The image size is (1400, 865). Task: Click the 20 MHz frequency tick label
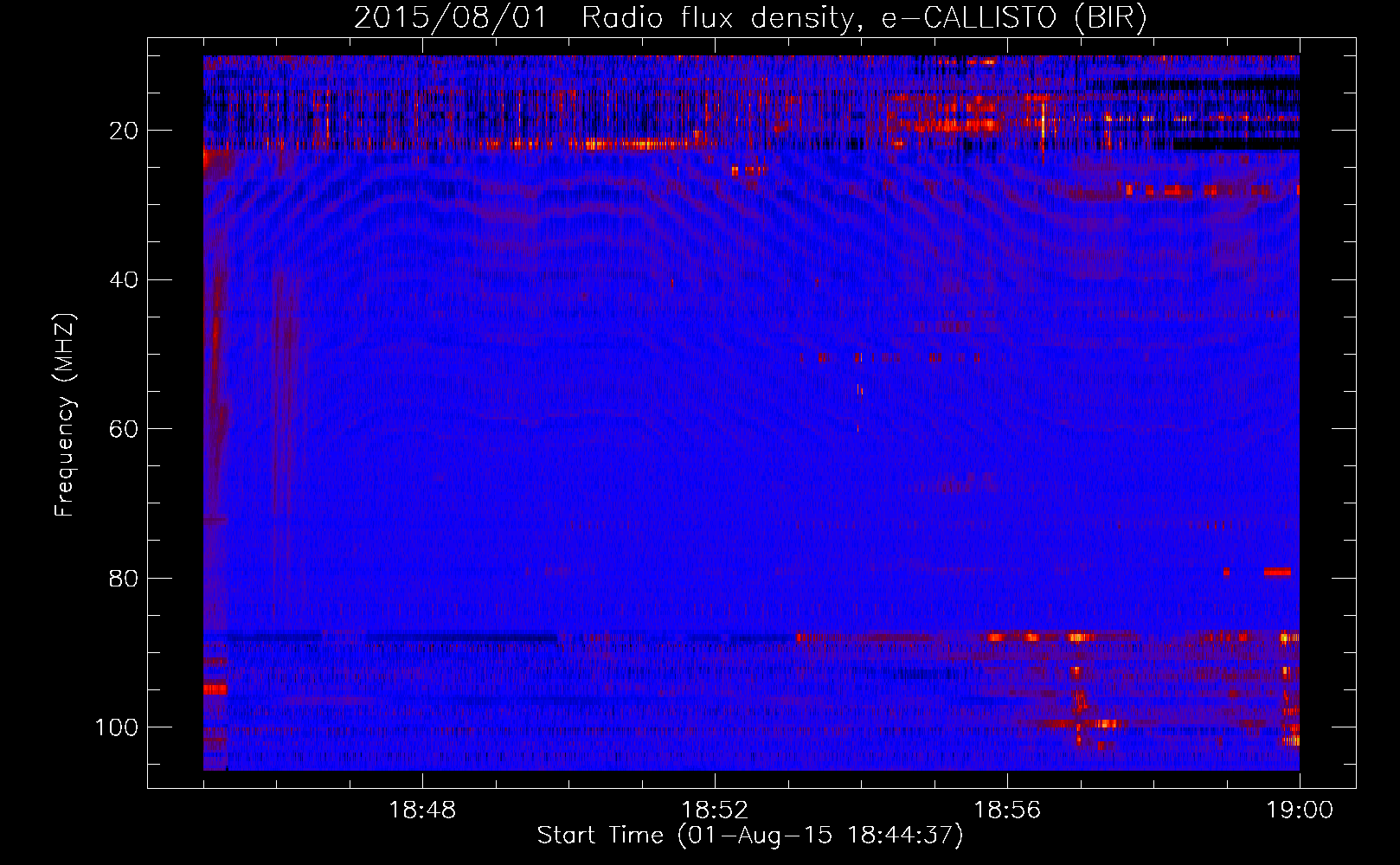click(124, 131)
